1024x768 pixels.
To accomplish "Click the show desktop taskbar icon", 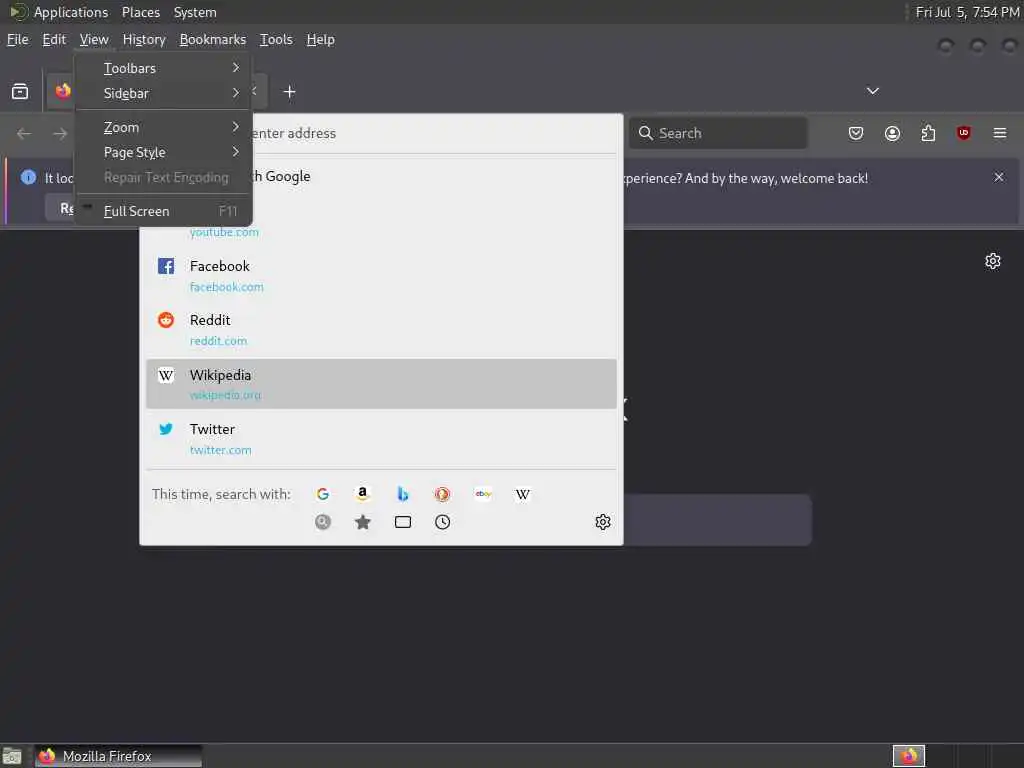I will coord(12,757).
